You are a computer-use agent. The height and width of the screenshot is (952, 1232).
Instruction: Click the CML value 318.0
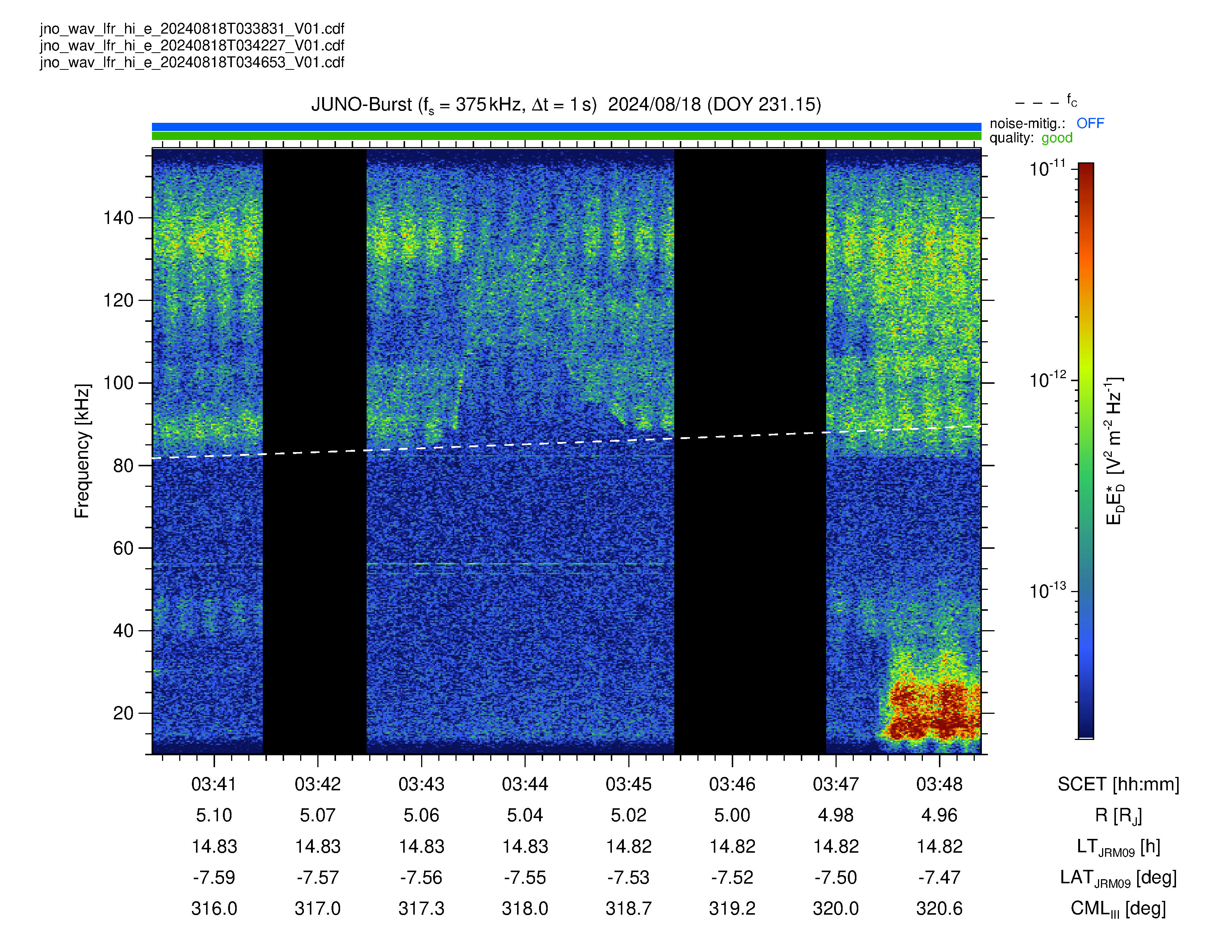click(x=525, y=909)
